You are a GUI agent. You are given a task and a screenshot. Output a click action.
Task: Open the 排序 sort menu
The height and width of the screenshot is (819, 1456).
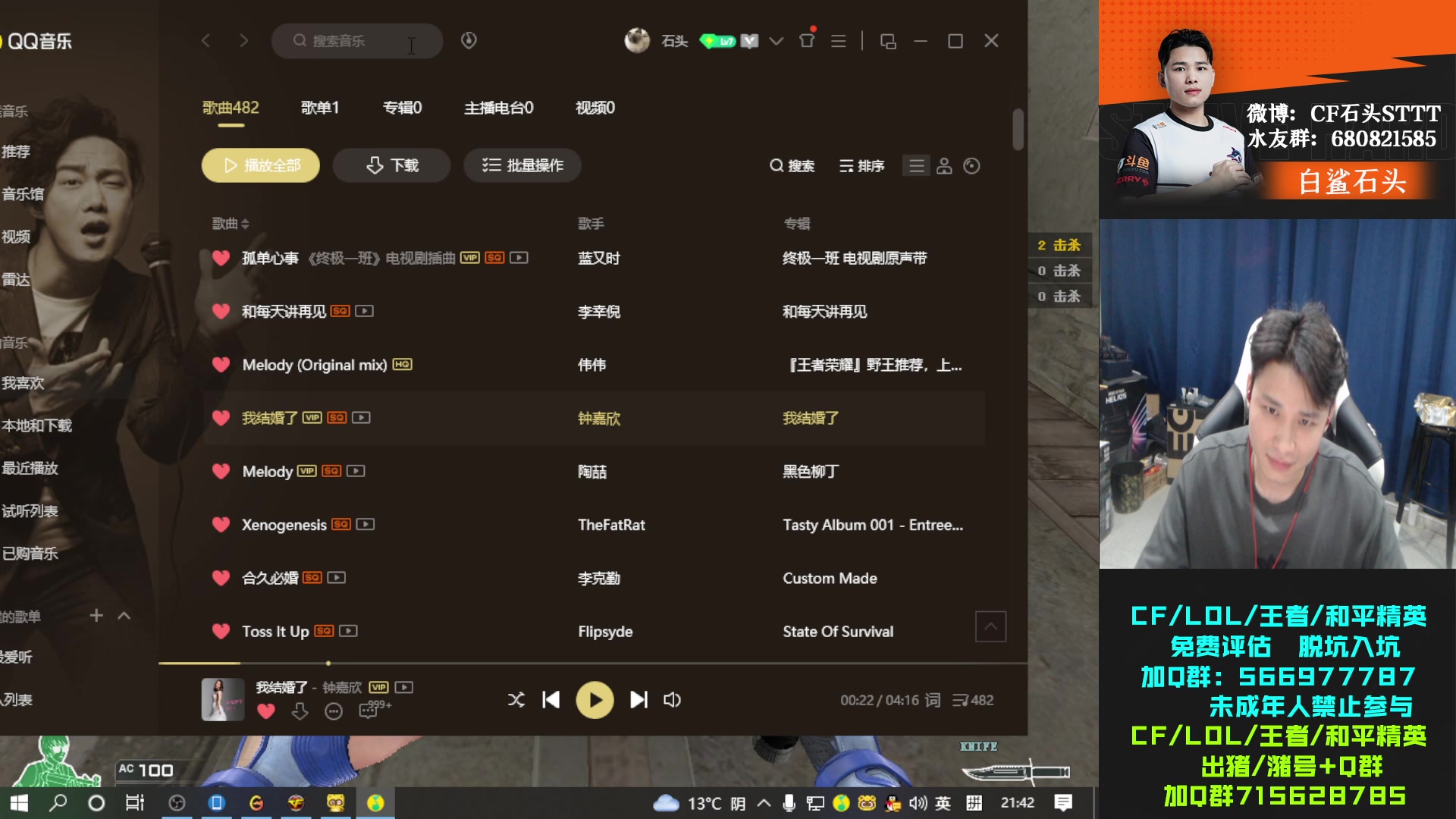click(x=862, y=166)
